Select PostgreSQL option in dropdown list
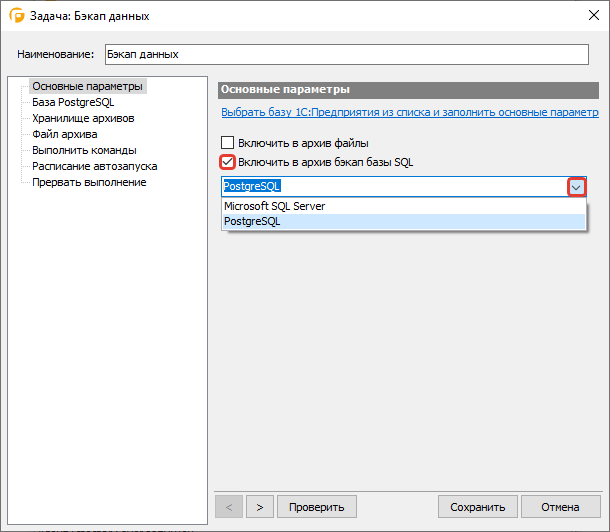The width and height of the screenshot is (610, 532). coord(252,222)
